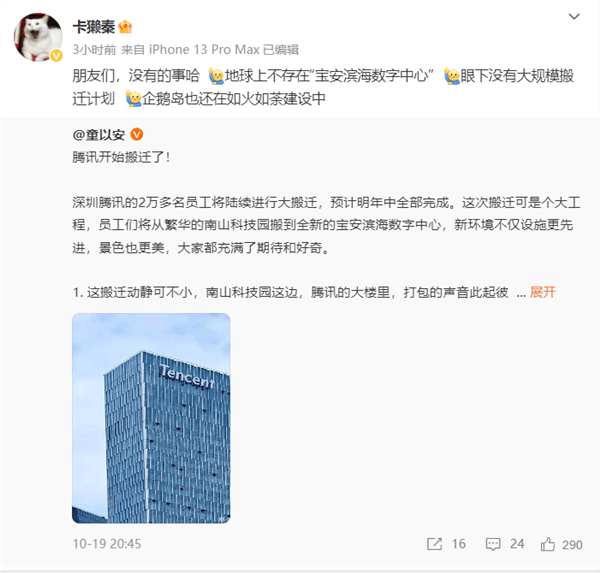This screenshot has width=600, height=573.
Task: Click the 10-19 20:45 timestamp
Action: [x=107, y=544]
